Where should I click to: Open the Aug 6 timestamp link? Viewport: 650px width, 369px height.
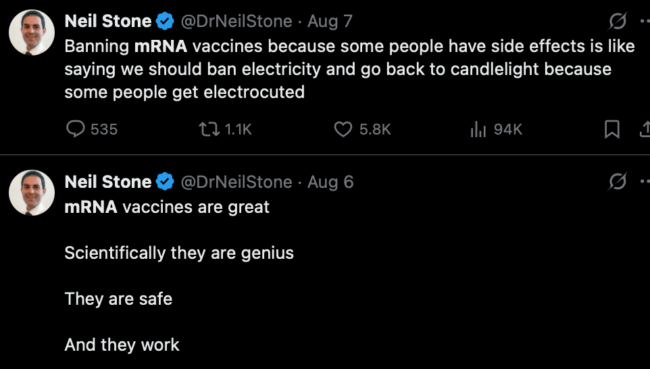pos(330,182)
